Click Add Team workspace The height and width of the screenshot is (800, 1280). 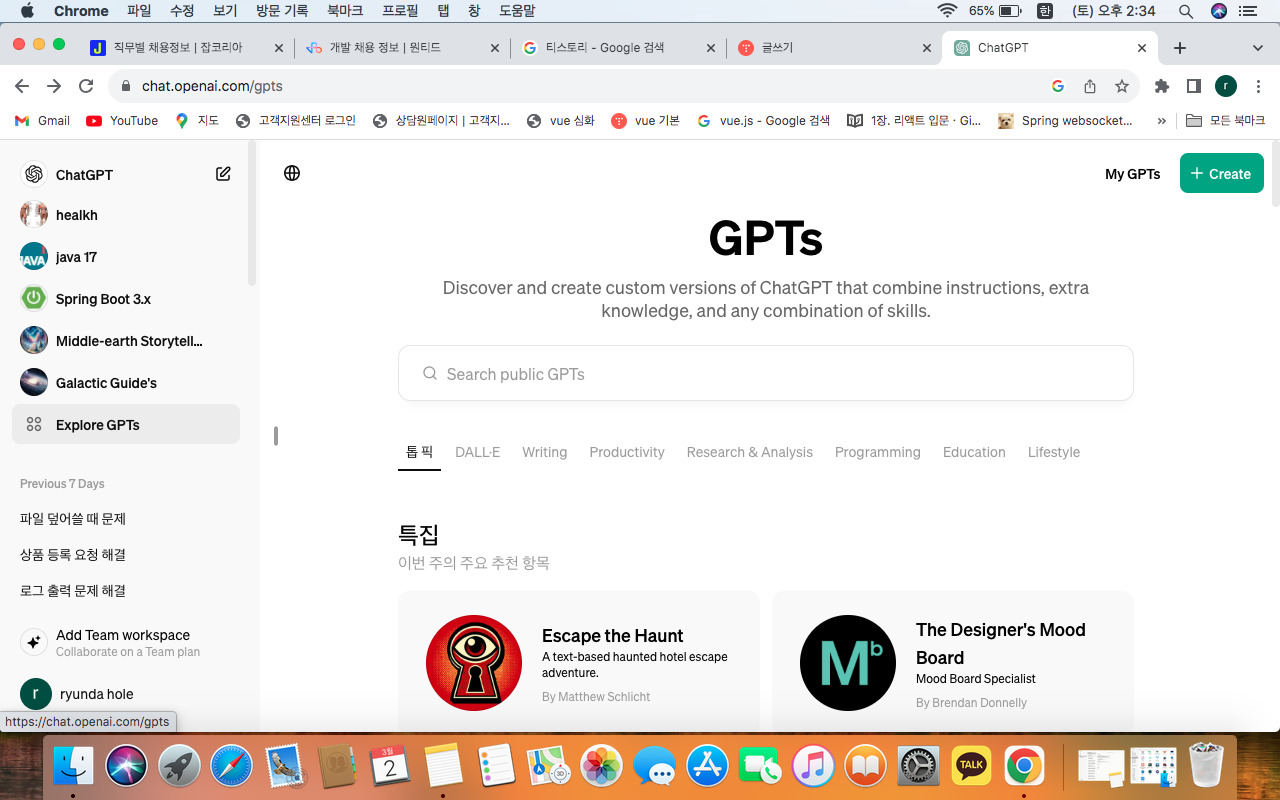coord(126,642)
